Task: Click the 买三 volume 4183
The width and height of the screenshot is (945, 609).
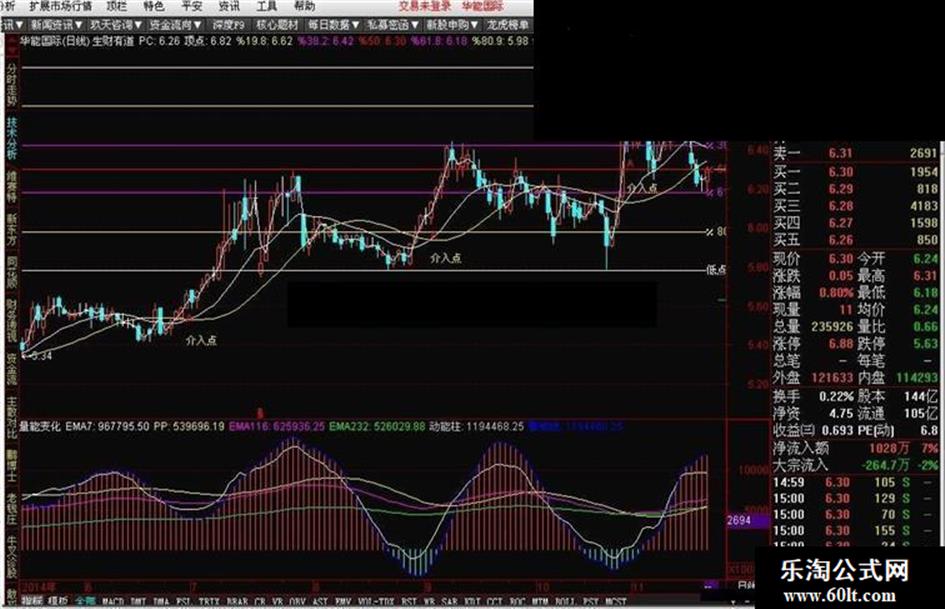Action: pos(924,206)
